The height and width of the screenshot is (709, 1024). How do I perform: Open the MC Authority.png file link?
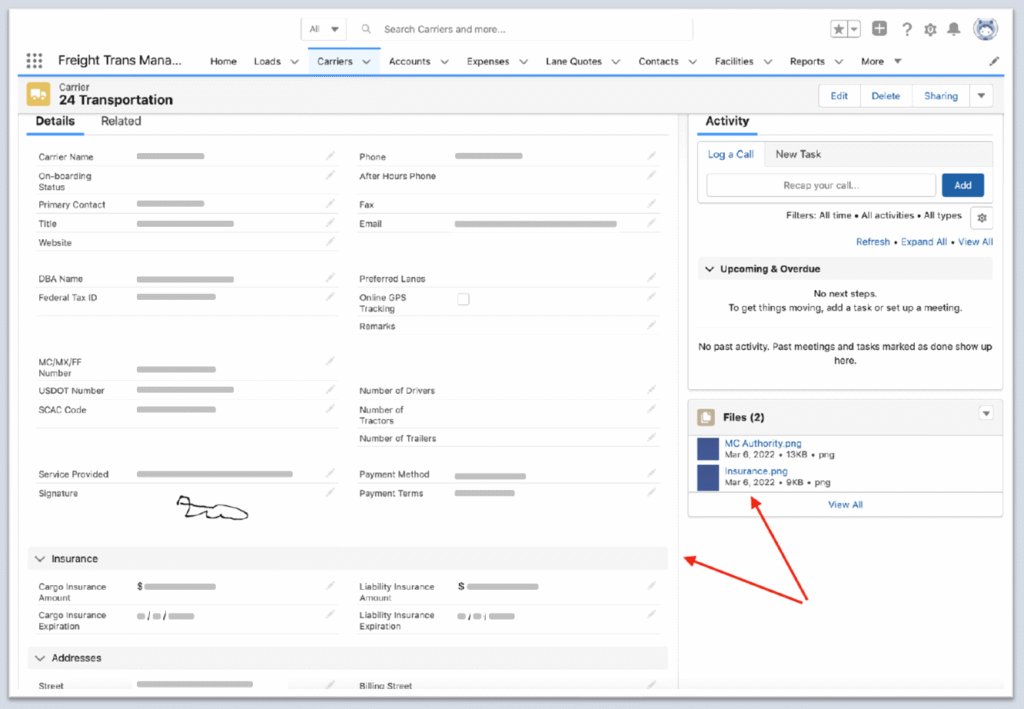tap(762, 443)
